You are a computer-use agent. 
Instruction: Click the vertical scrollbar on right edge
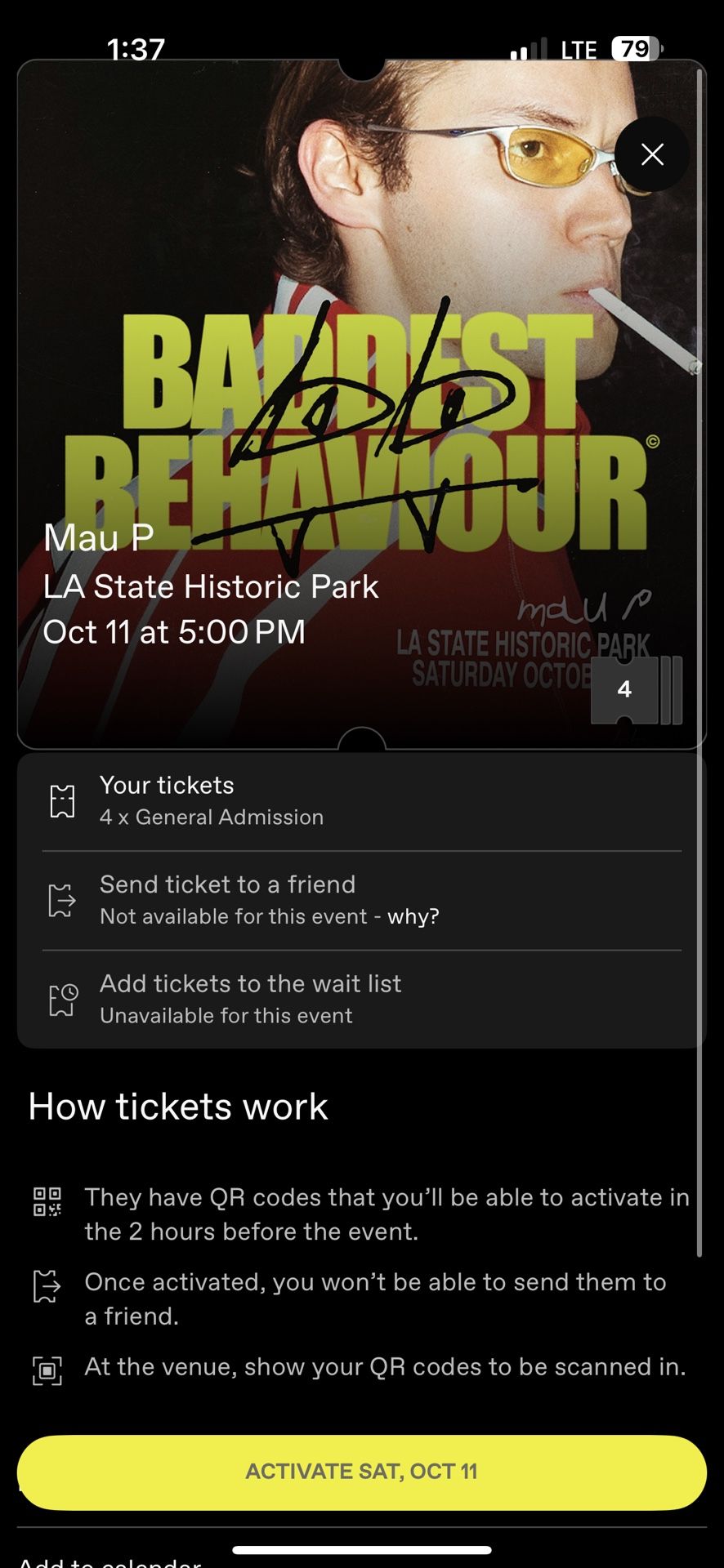(699, 653)
